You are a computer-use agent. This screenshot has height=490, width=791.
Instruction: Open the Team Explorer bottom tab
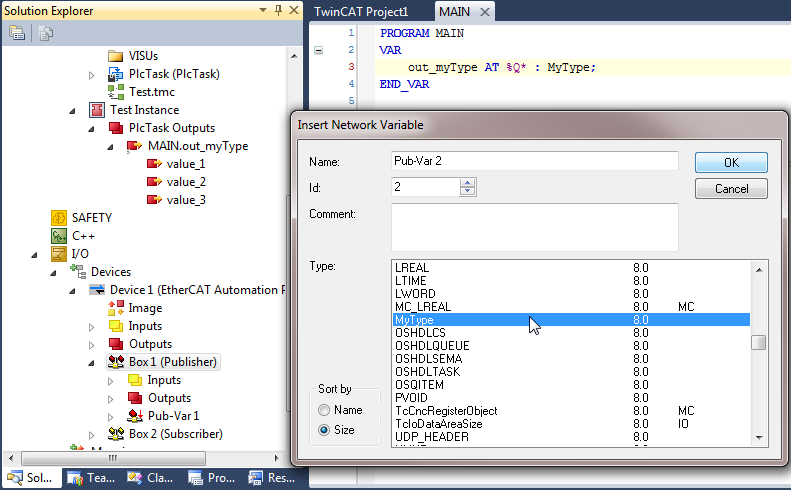(x=92, y=478)
